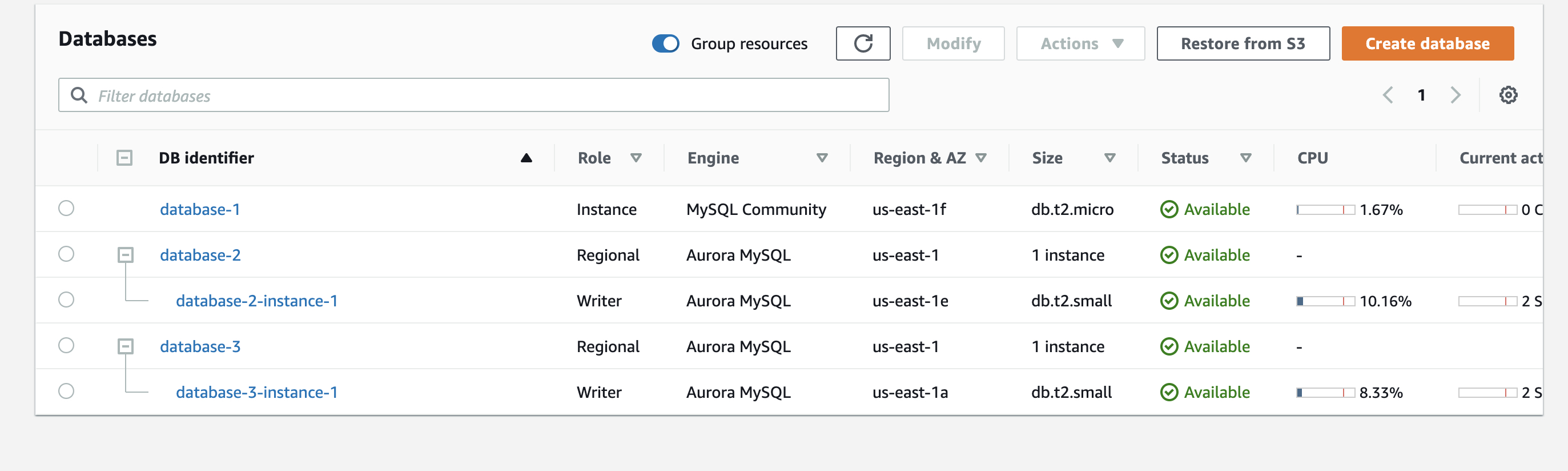Collapse the database-3 cluster tree
Screen dimensions: 1568x471
pyautogui.click(x=126, y=346)
